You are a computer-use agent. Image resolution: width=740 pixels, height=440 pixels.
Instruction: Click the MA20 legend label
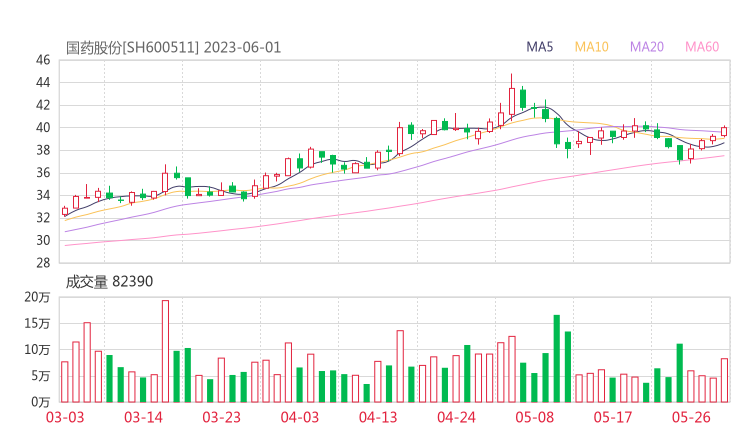pyautogui.click(x=647, y=47)
